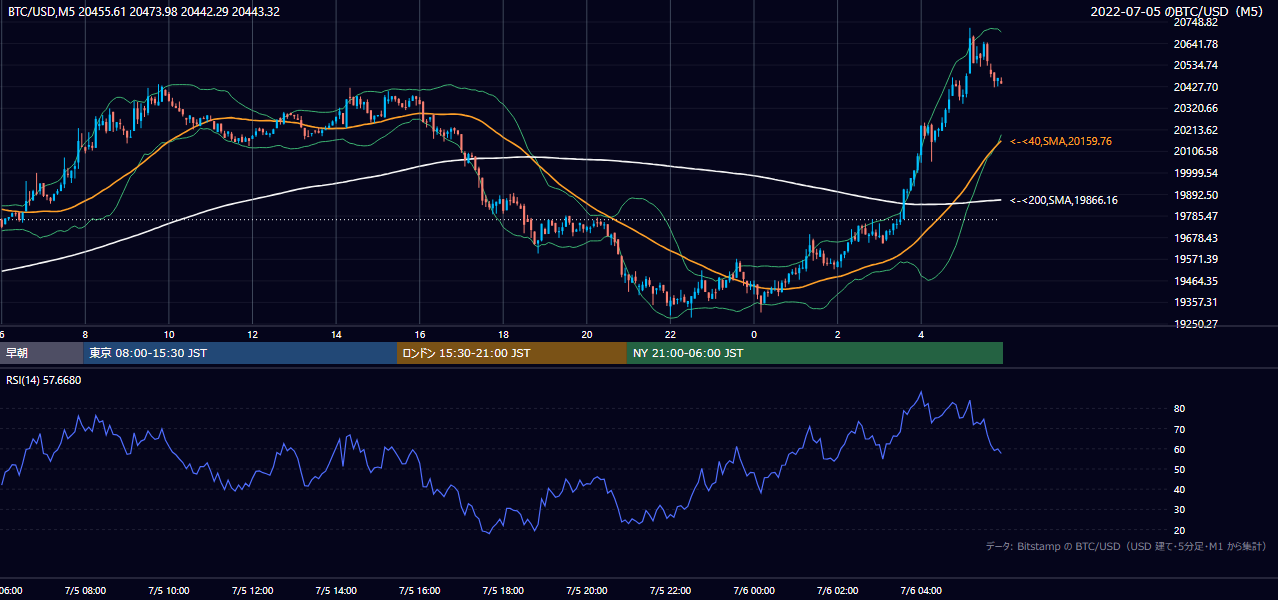This screenshot has height=600, width=1278.
Task: Click the 東京 08:00-15:30 JST session bar
Action: tap(240, 353)
